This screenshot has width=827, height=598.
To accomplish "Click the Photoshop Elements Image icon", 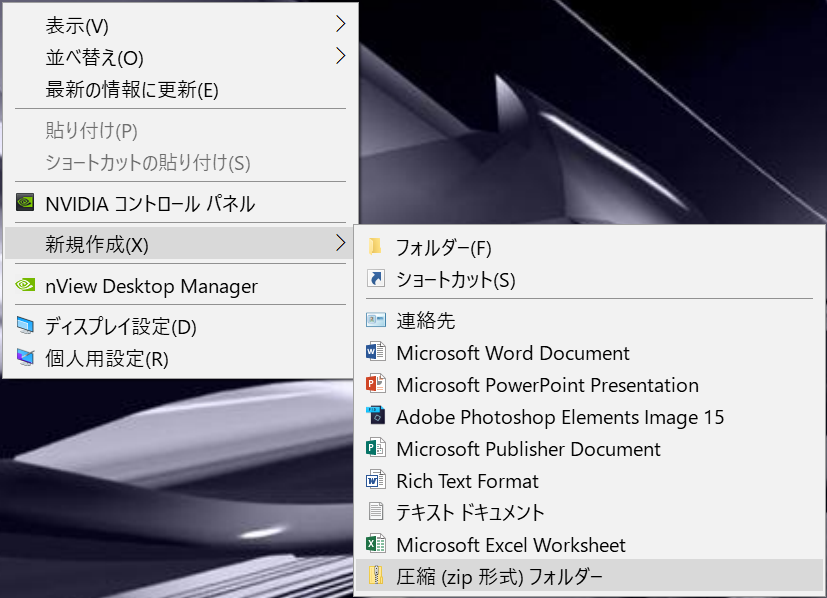I will 376,416.
